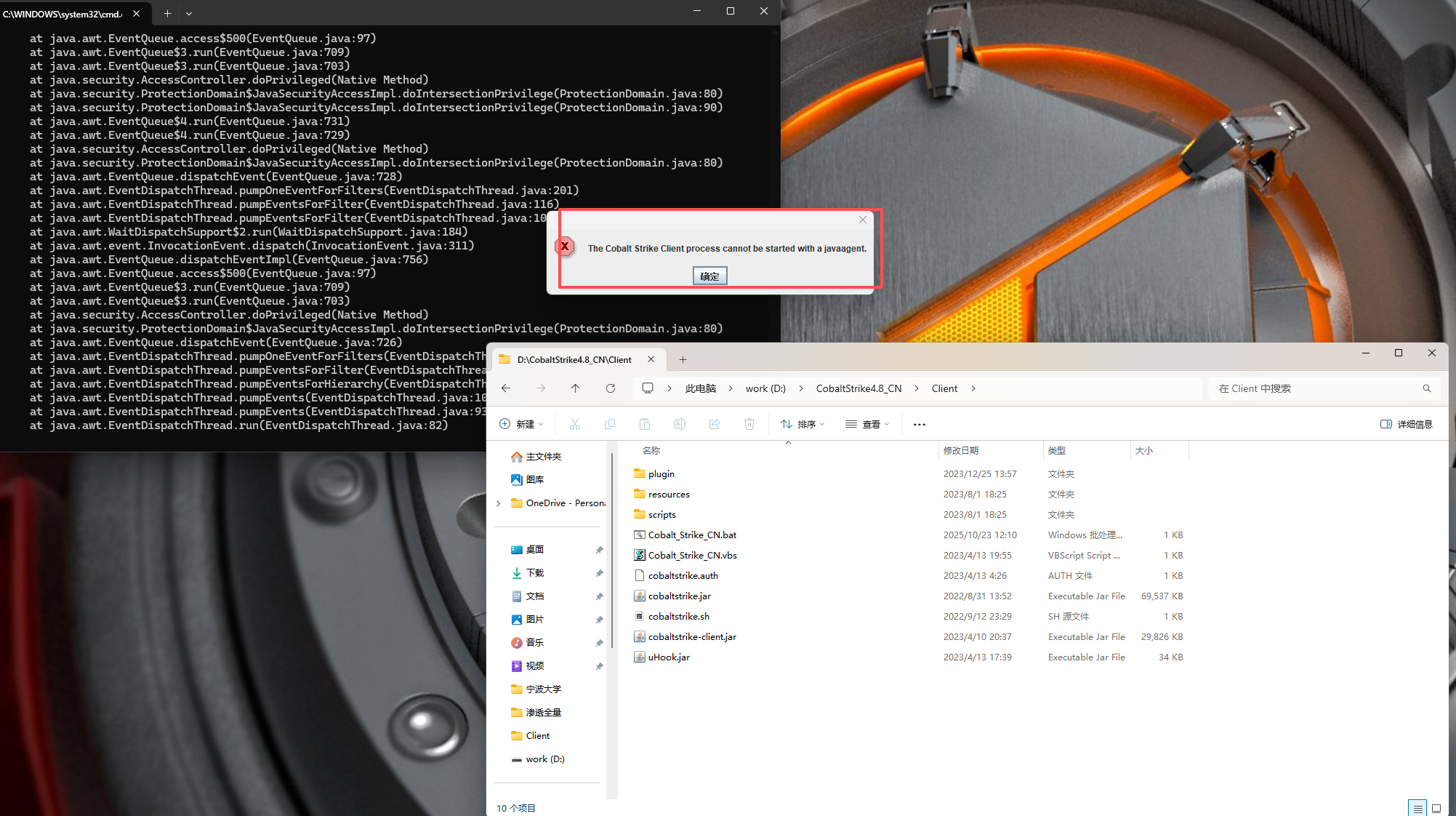Click the Client search input field
This screenshot has height=816, width=1456.
pyautogui.click(x=1316, y=388)
